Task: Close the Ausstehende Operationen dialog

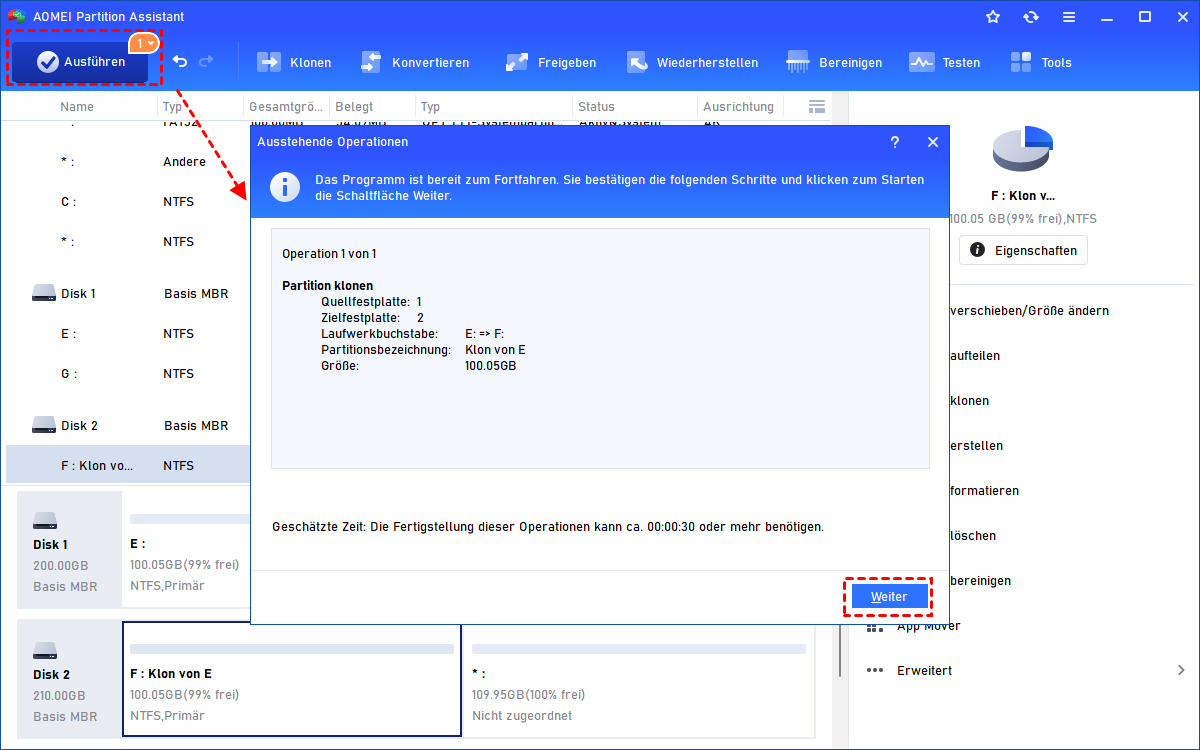Action: click(933, 142)
